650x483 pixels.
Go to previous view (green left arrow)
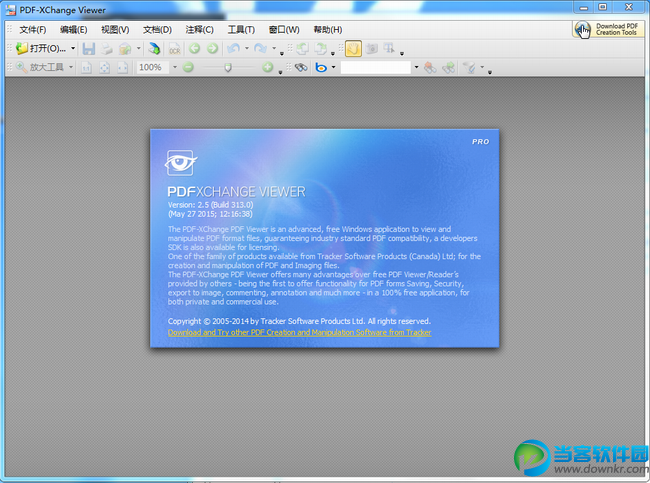click(x=194, y=49)
